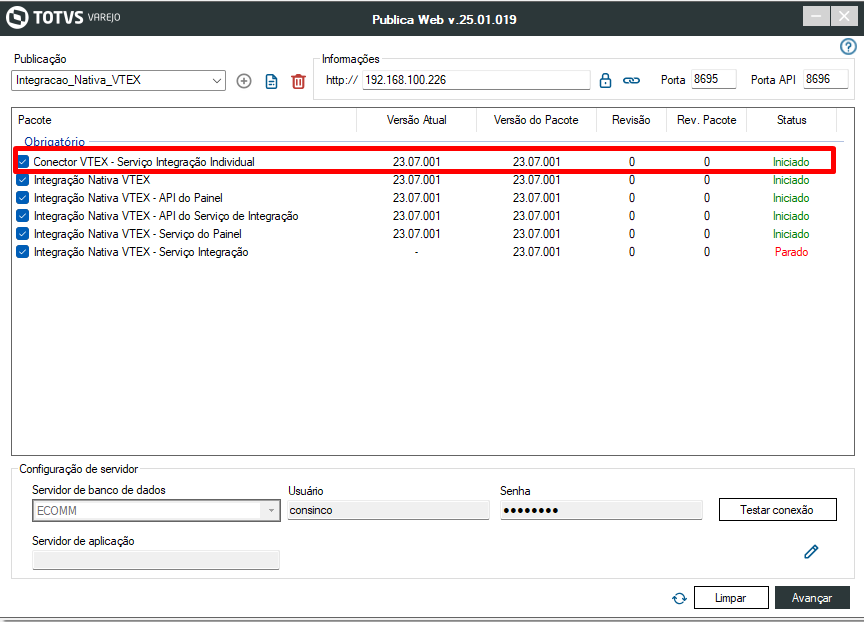864x622 pixels.
Task: Click the Usuário field consinco
Action: 388,510
